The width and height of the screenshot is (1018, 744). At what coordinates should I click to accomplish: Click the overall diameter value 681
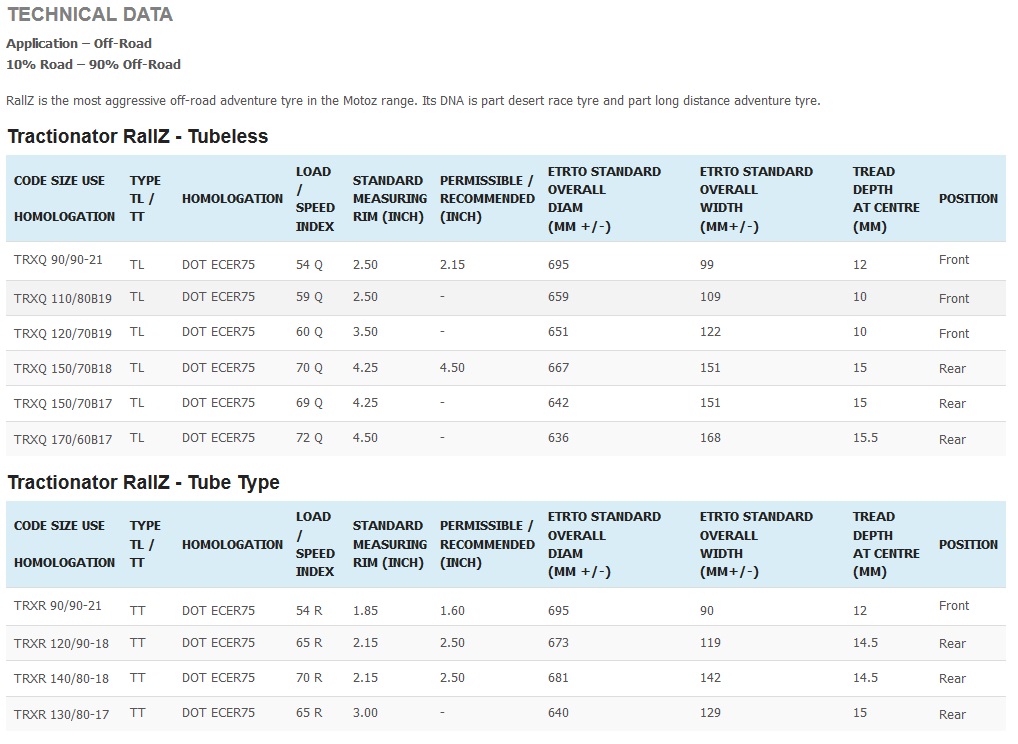pyautogui.click(x=558, y=678)
